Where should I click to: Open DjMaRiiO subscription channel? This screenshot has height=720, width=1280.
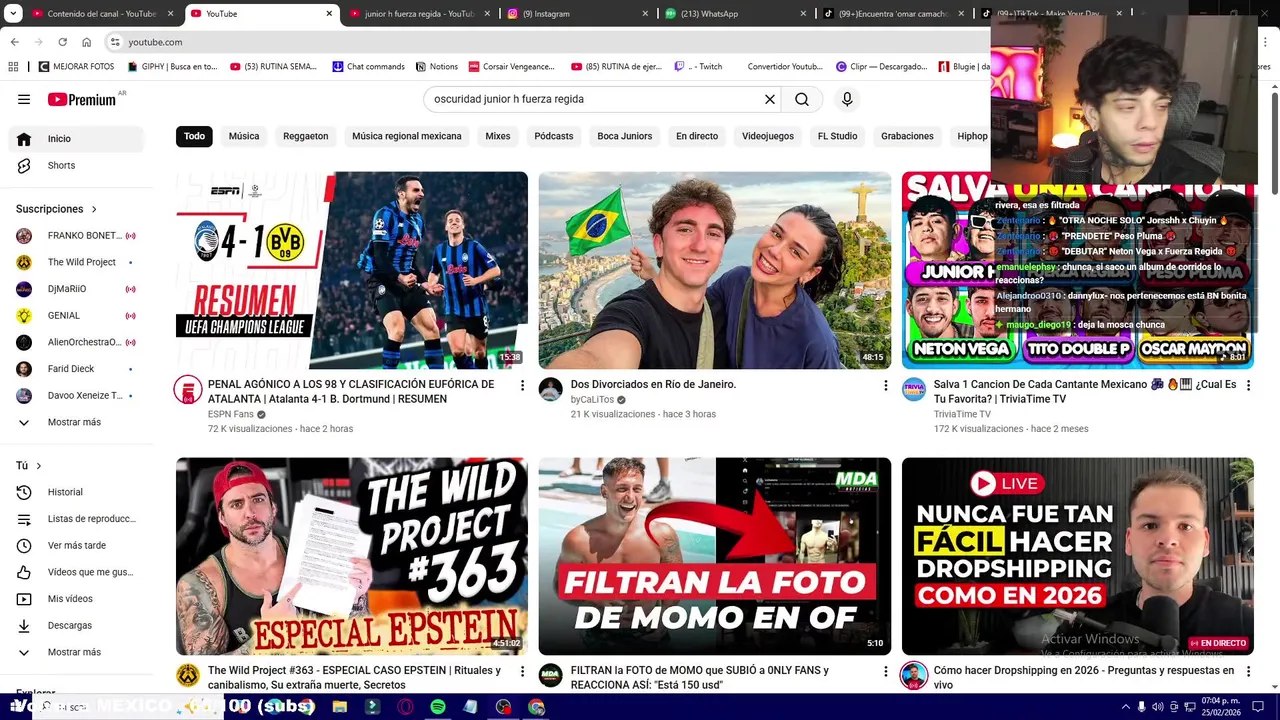[76, 289]
